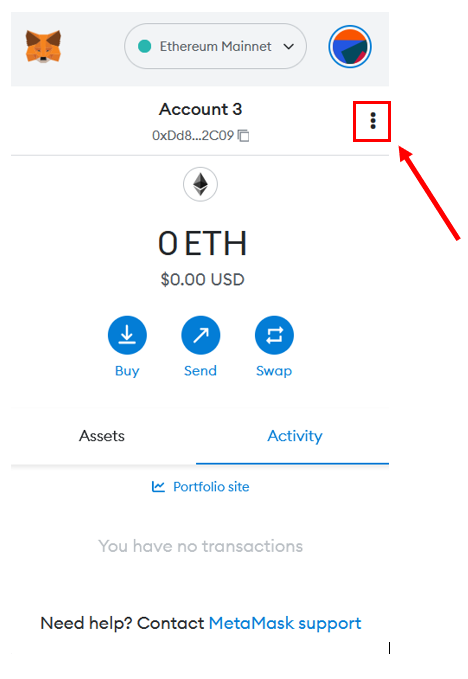This screenshot has width=468, height=679.
Task: Click the Portfolio site chart icon
Action: (158, 487)
